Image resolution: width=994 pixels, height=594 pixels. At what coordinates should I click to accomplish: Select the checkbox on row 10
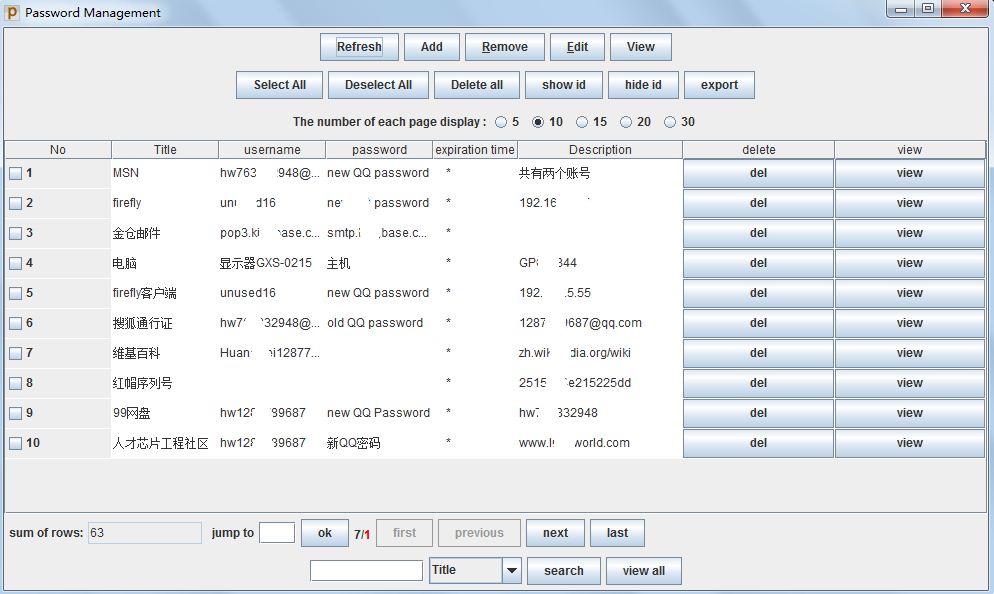point(15,443)
